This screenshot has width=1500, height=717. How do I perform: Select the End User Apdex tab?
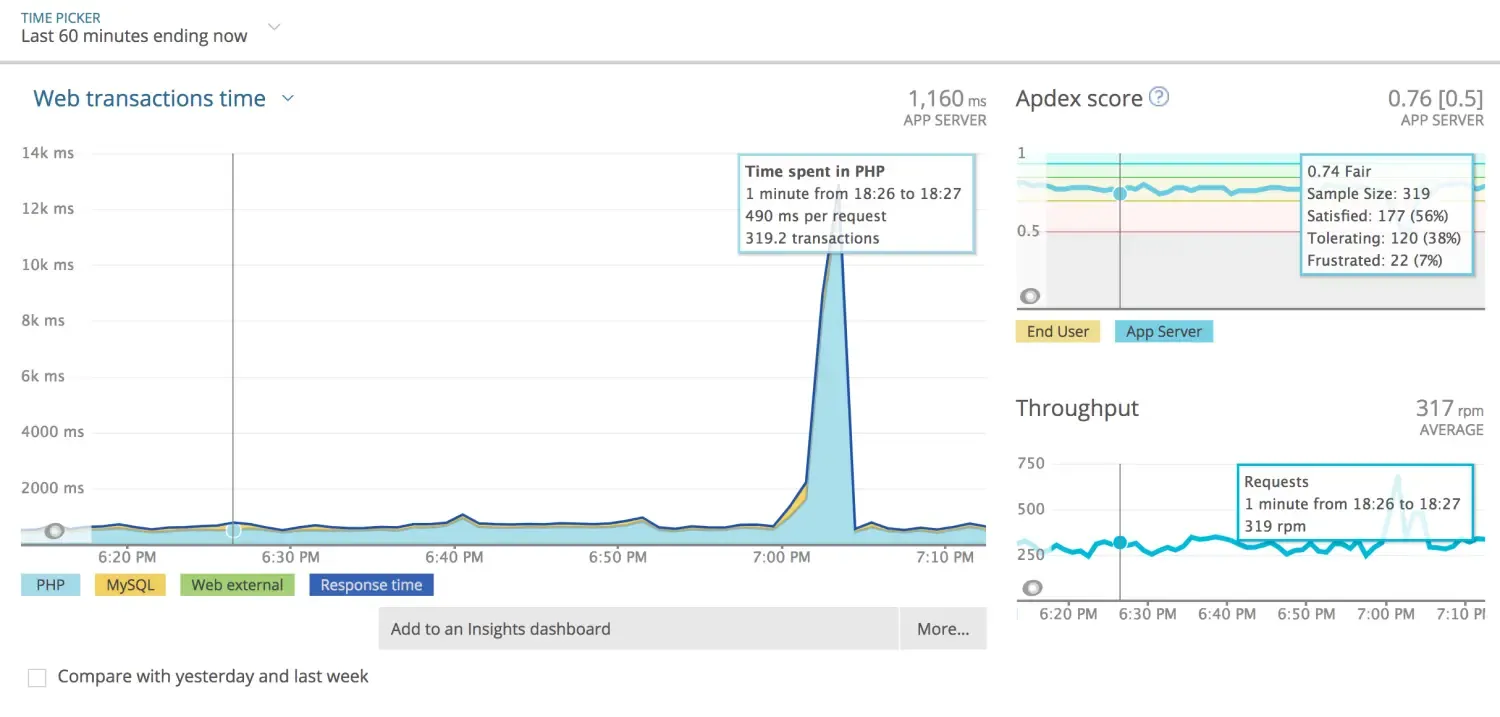1058,332
